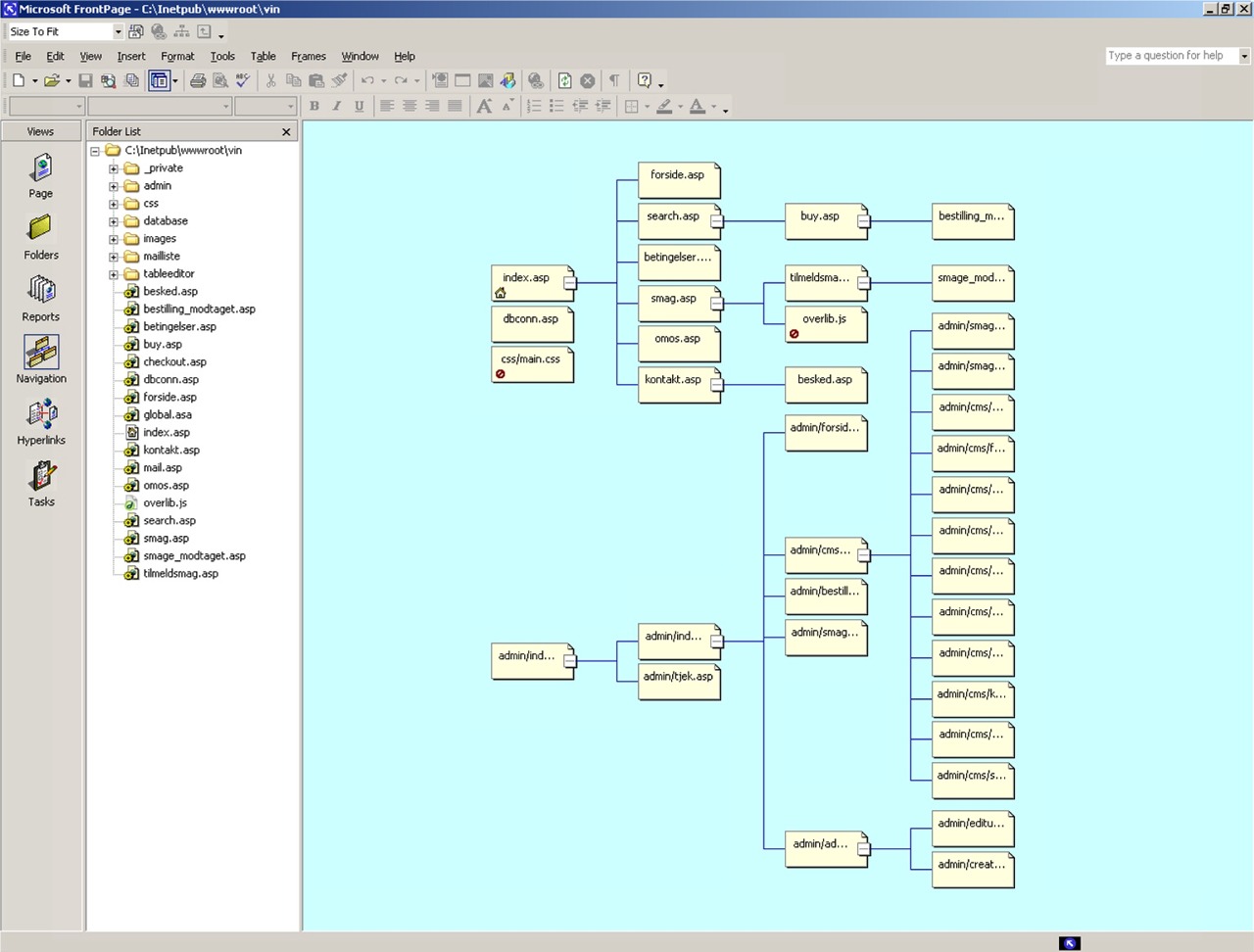This screenshot has height=952, width=1254.
Task: Click the 'Type a question for help' box
Action: (x=1171, y=56)
